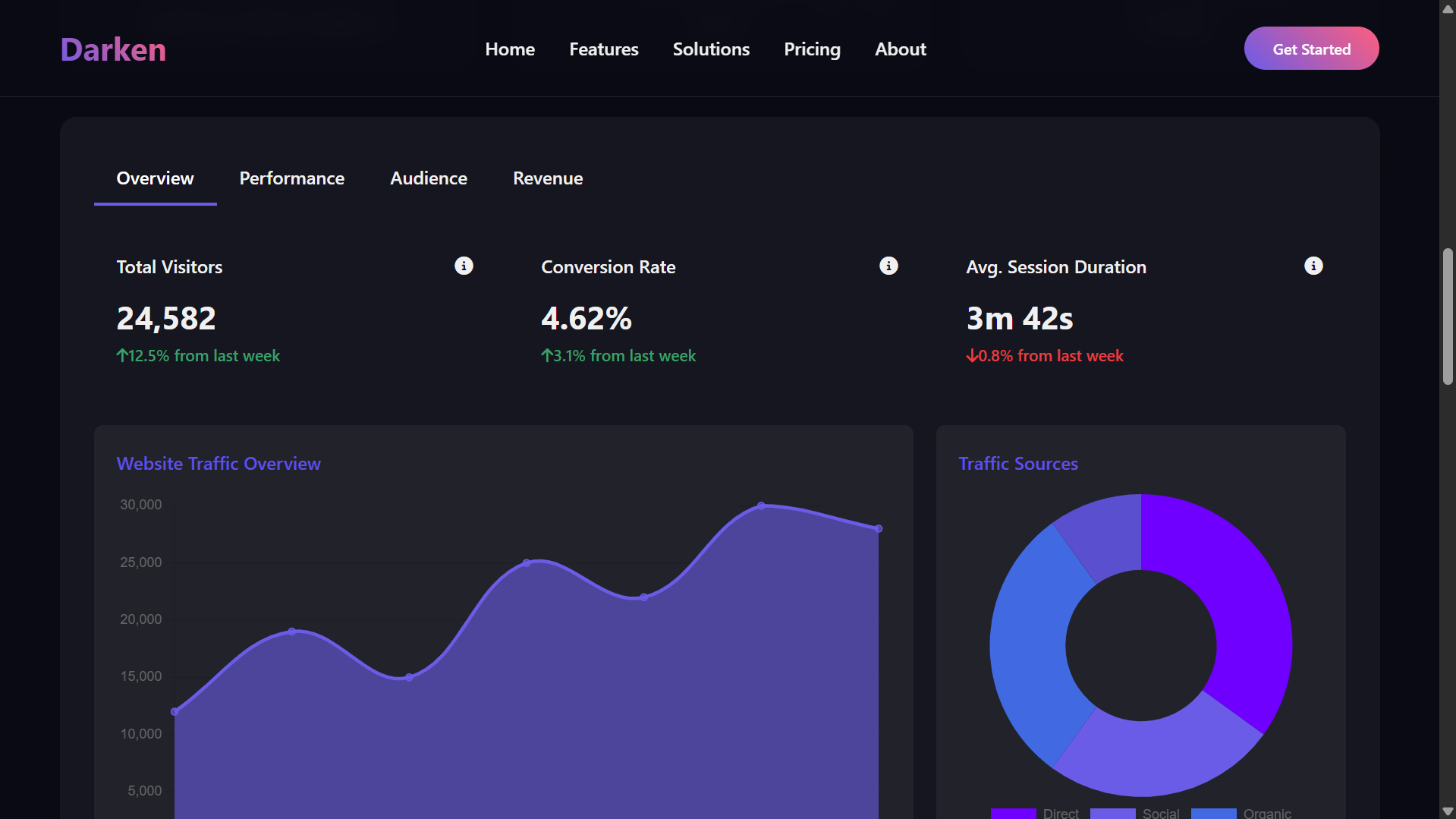
Task: Switch to the Audience tab
Action: [429, 178]
